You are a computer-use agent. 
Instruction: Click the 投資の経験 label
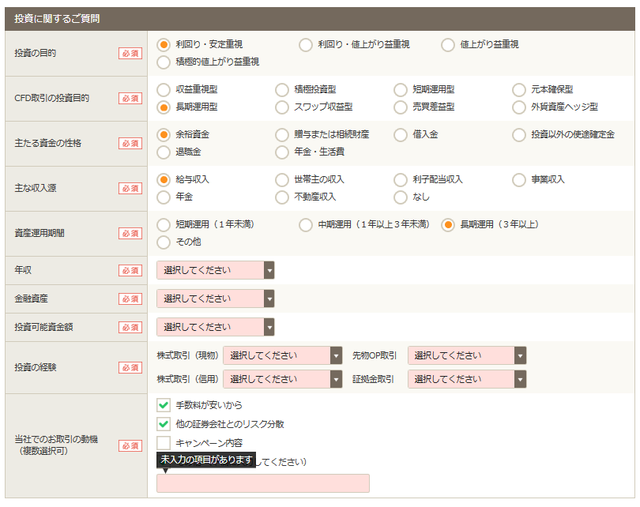35,367
